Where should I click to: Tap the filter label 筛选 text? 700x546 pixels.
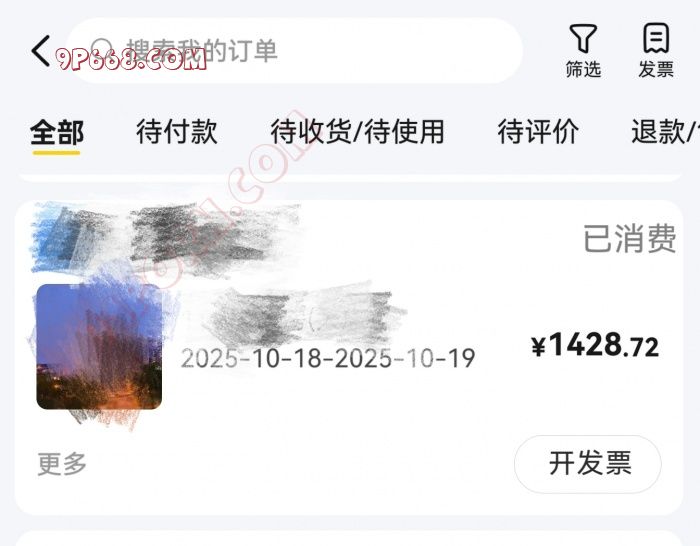tap(583, 69)
